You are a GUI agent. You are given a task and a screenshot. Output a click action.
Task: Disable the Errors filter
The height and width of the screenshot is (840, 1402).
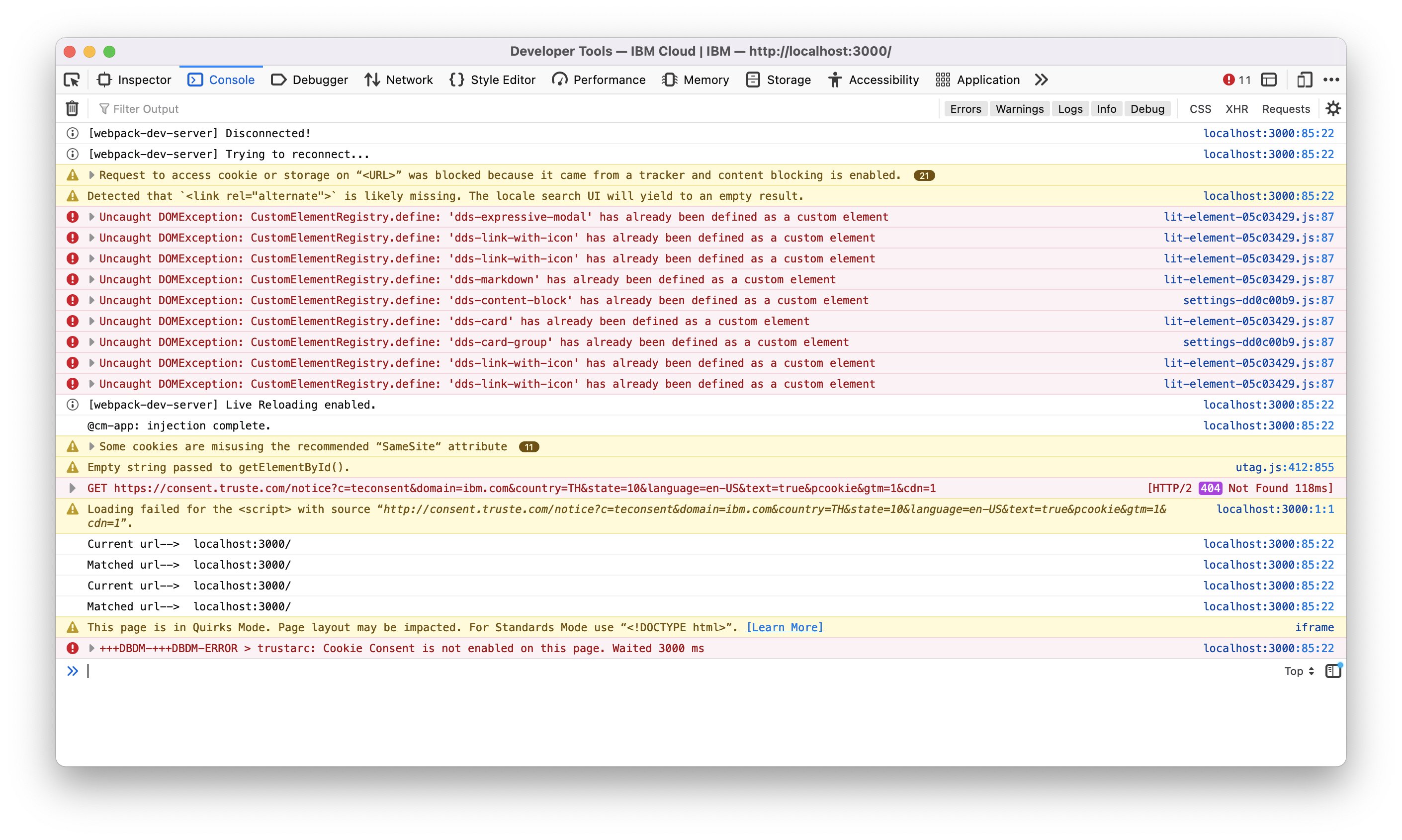(x=965, y=109)
